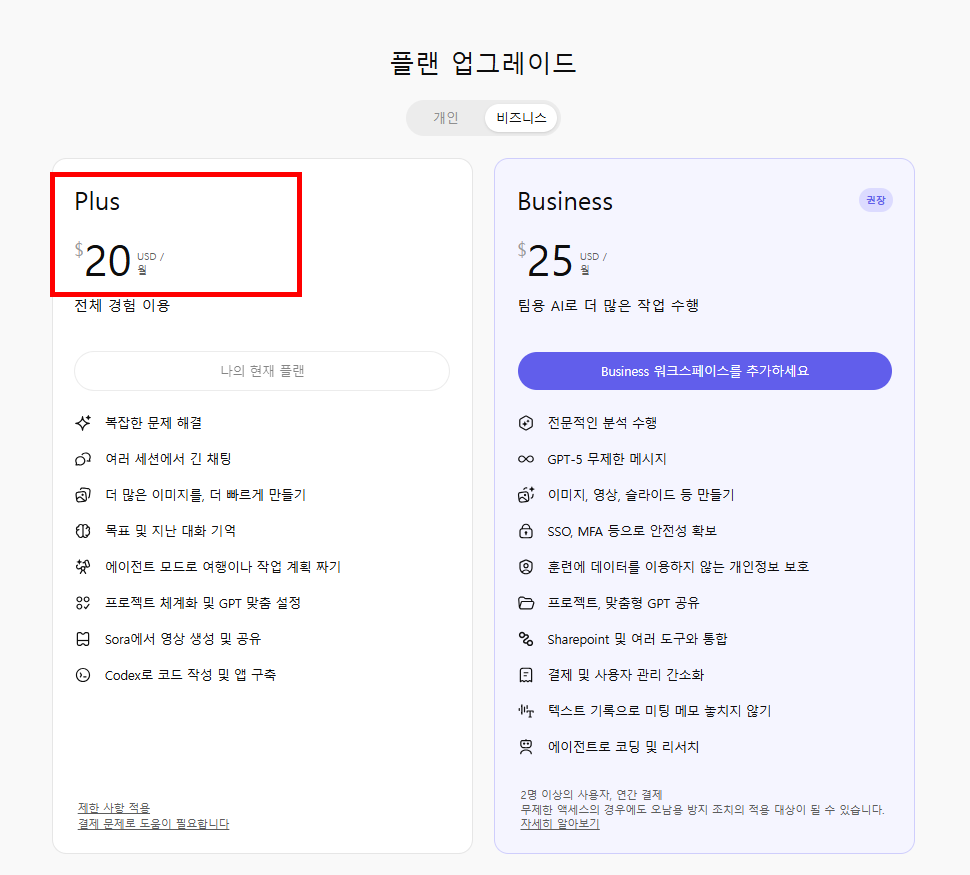Viewport: 970px width, 875px height.
Task: Click the sparkle icon beside 복잡한 문제 해결
Action: (84, 423)
